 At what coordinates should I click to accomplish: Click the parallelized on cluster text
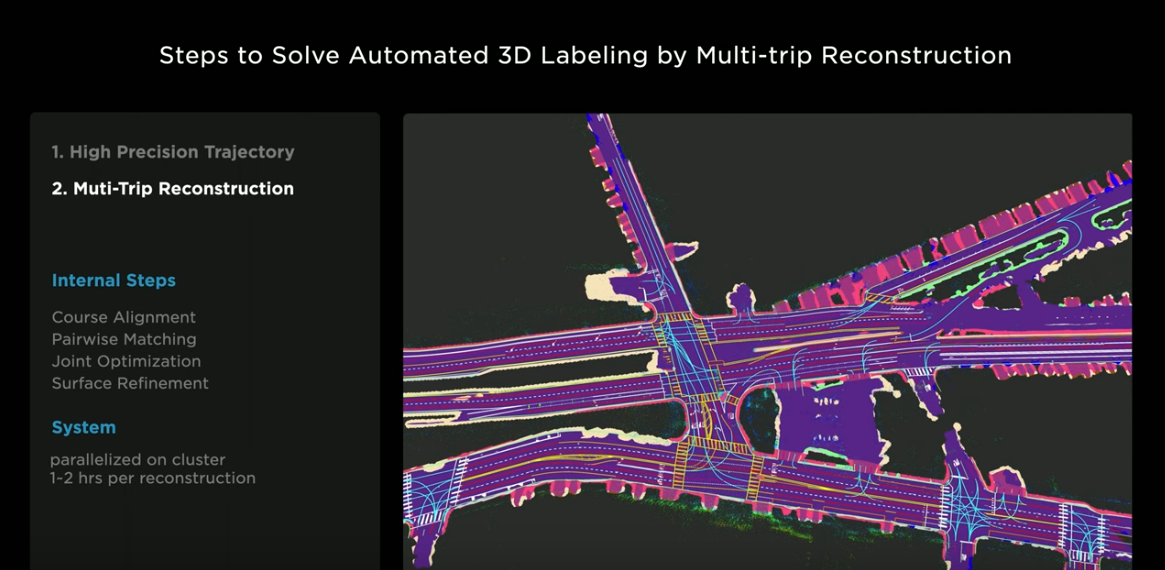(x=137, y=460)
